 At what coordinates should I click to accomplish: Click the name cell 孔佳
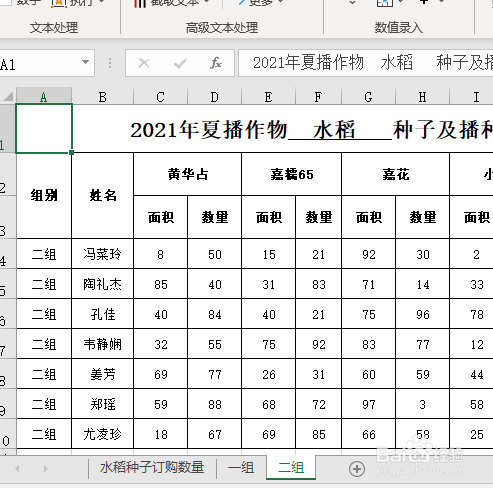(102, 314)
